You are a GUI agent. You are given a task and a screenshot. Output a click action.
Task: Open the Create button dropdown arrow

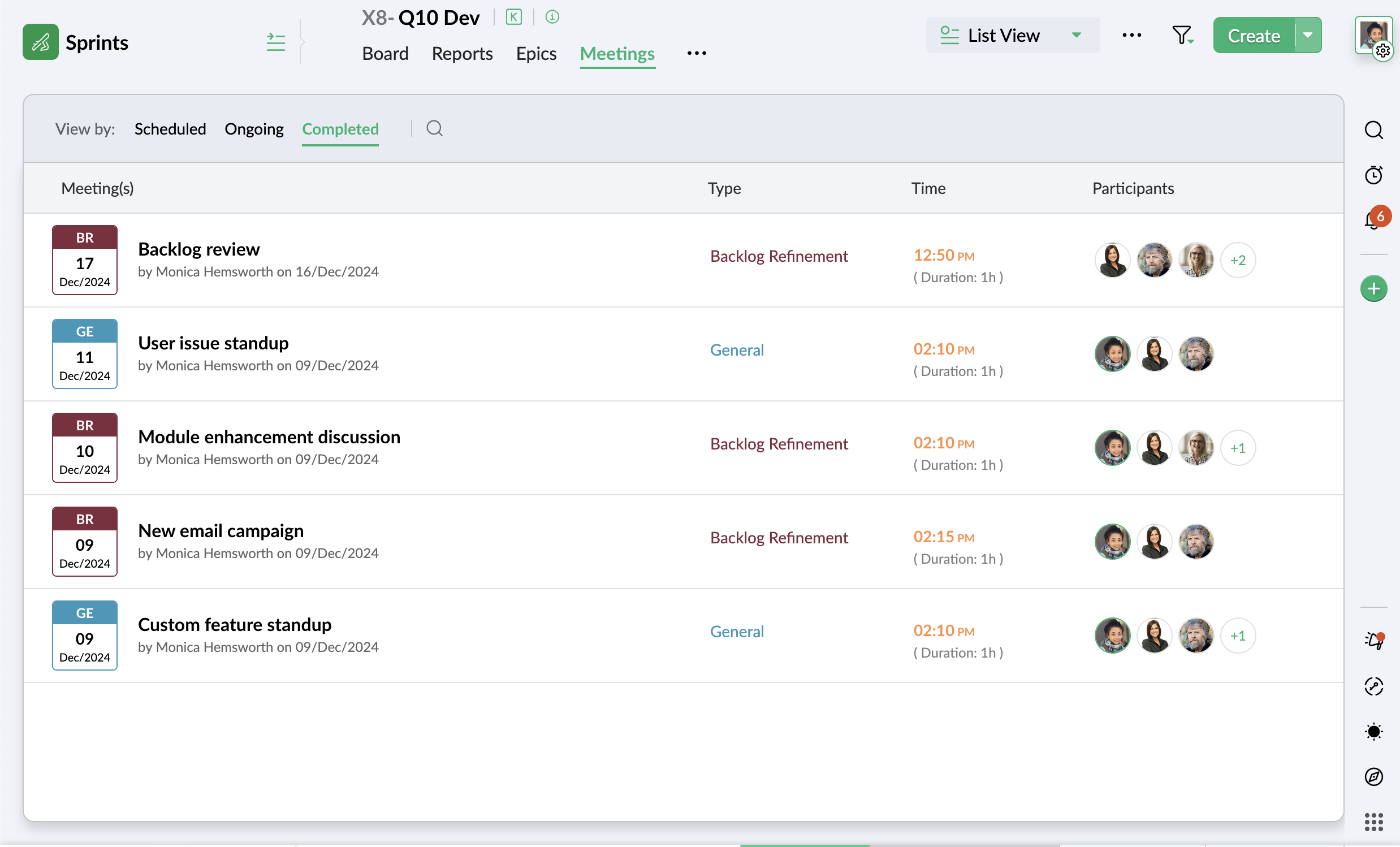[1308, 35]
